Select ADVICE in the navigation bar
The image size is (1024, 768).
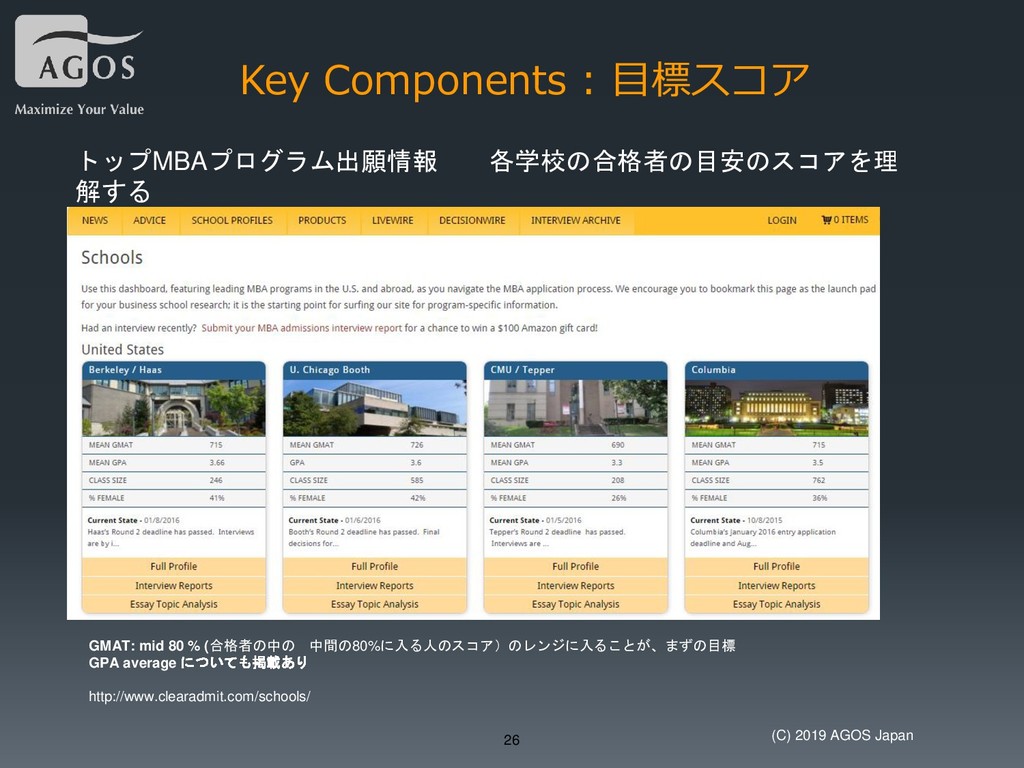coord(150,221)
